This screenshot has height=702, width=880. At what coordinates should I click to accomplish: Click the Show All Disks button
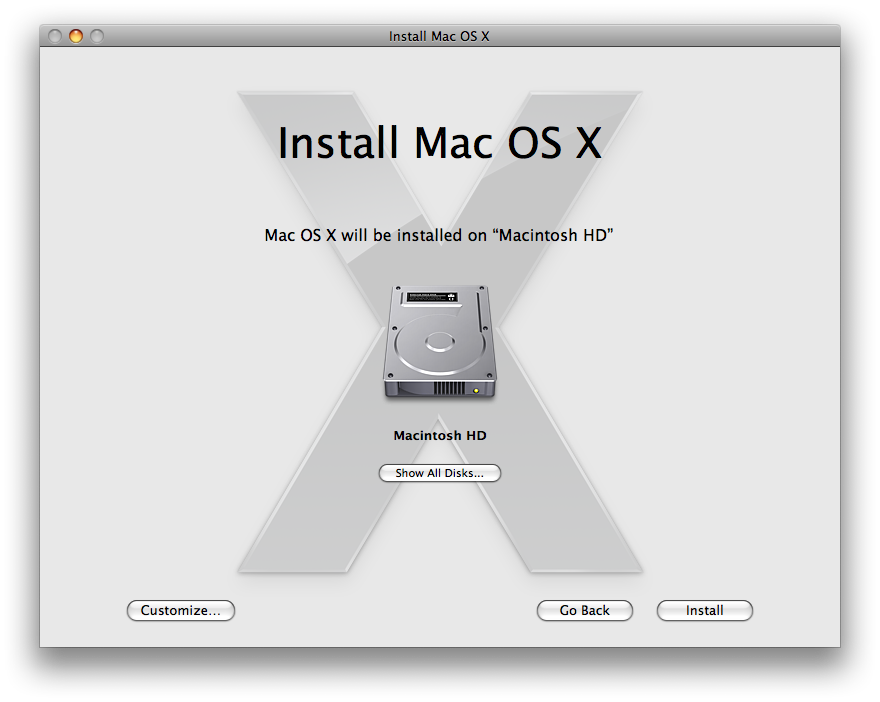pos(439,473)
